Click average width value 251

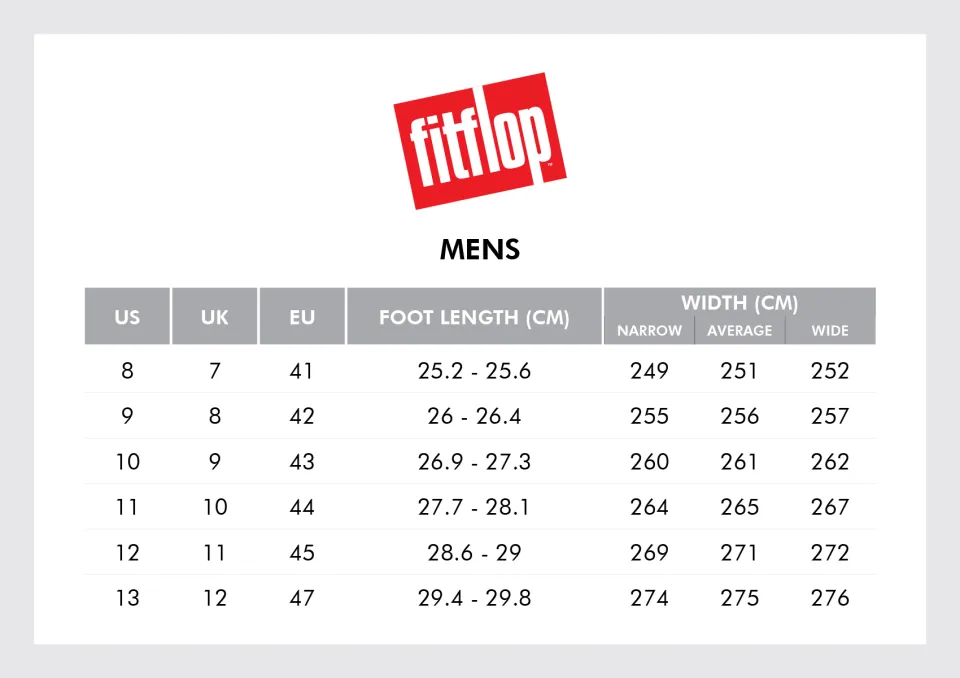click(x=740, y=371)
